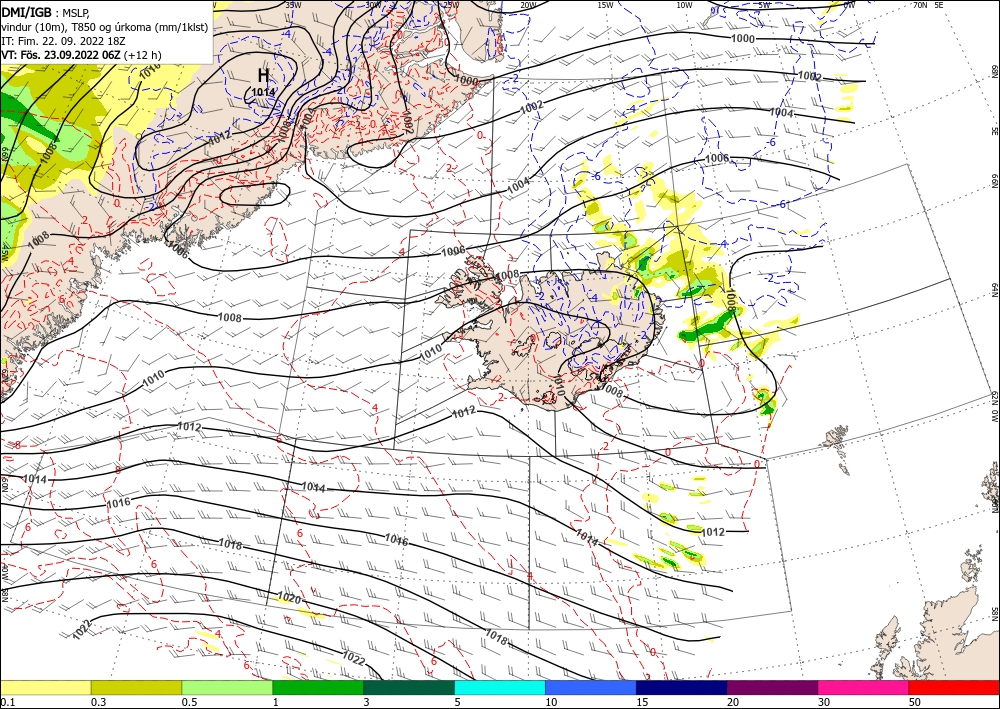Click the "20W" longitude label at top
The height and width of the screenshot is (709, 1000).
527,4
